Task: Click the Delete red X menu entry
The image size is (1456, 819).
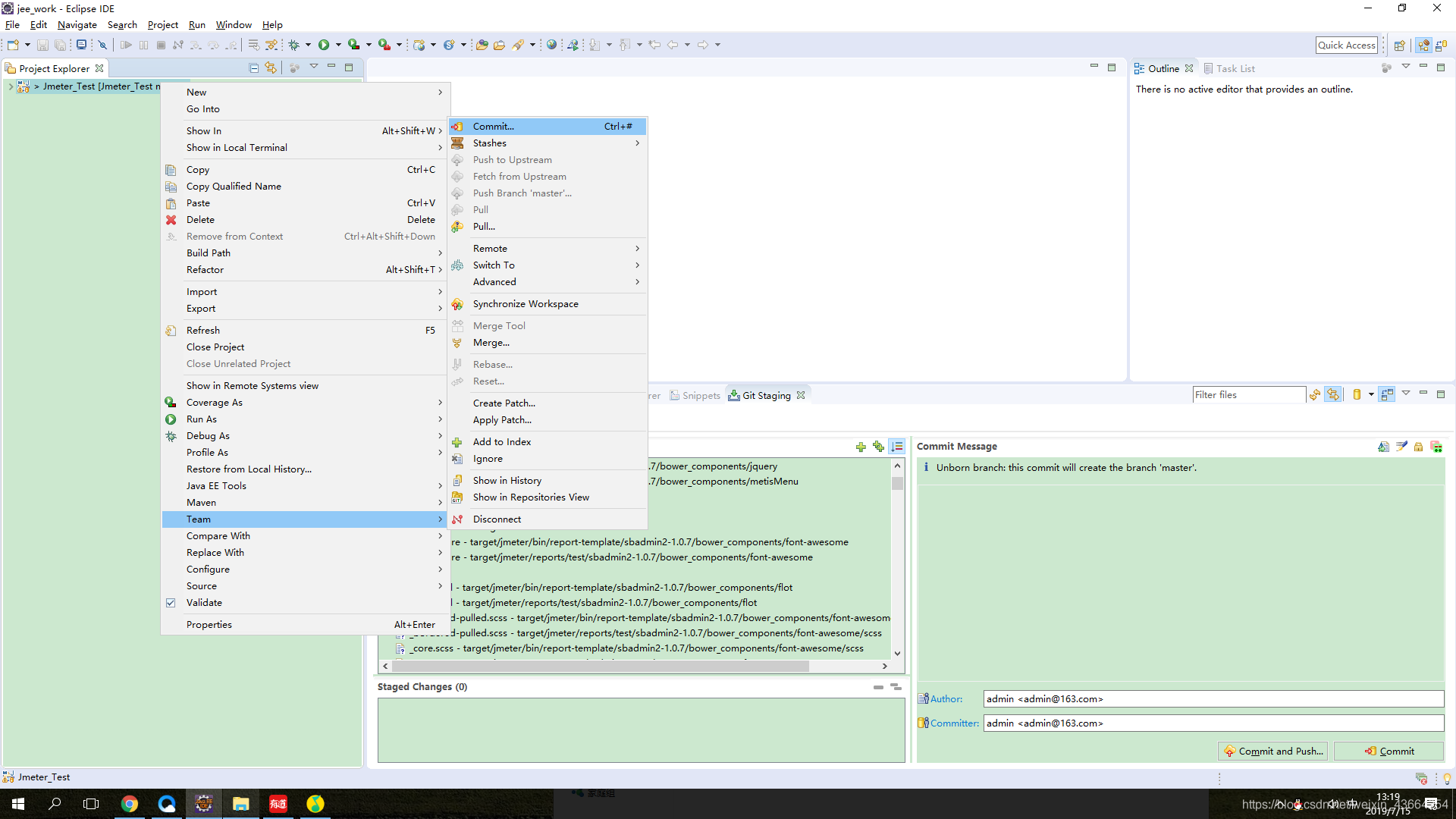Action: coord(303,220)
